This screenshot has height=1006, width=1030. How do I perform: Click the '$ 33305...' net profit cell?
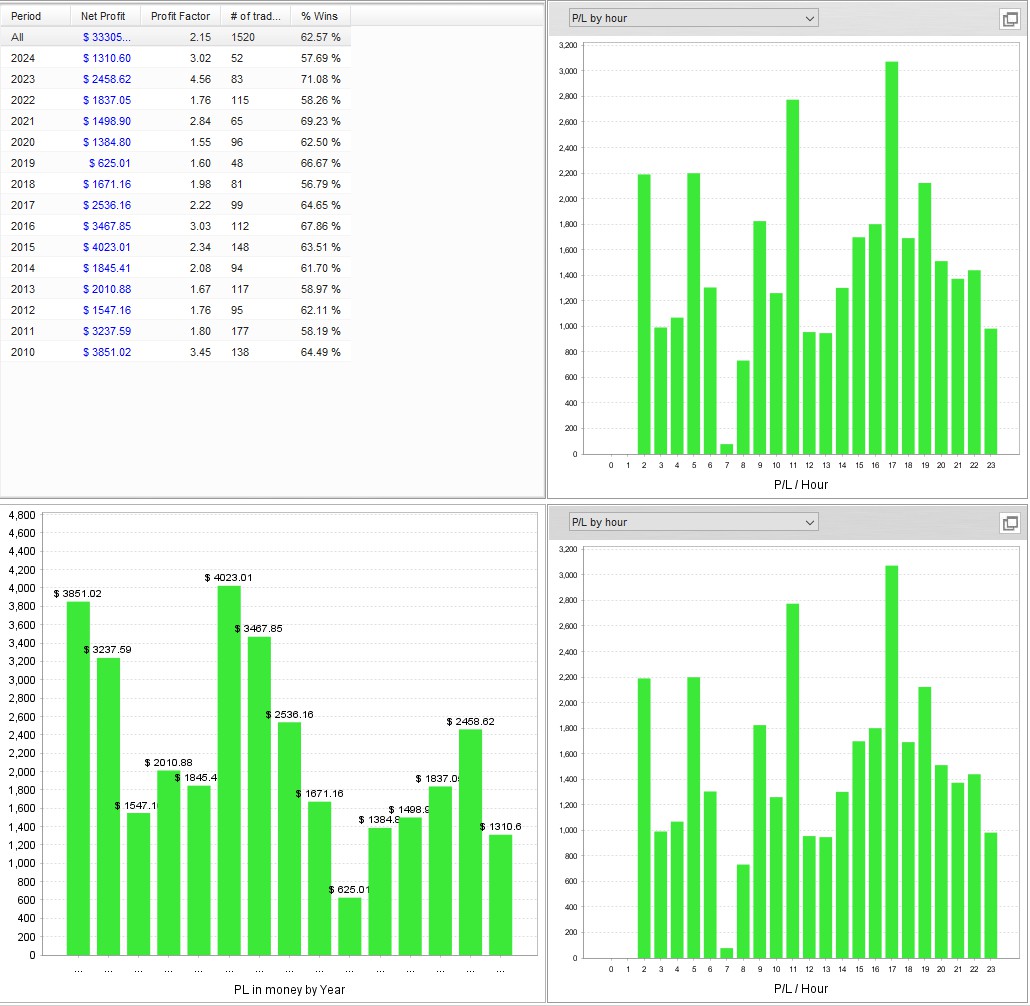click(x=106, y=37)
